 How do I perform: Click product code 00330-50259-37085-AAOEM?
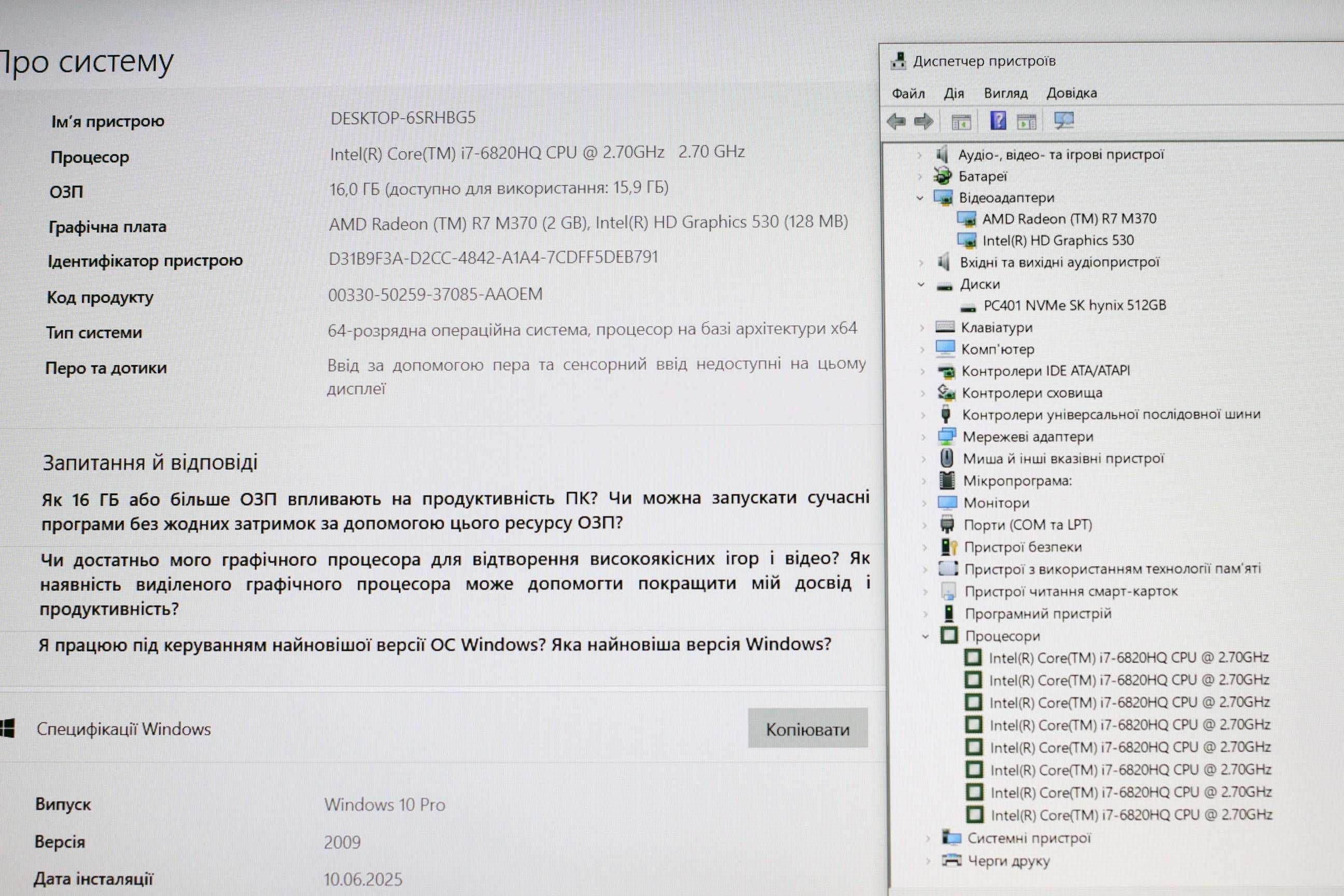tap(436, 295)
